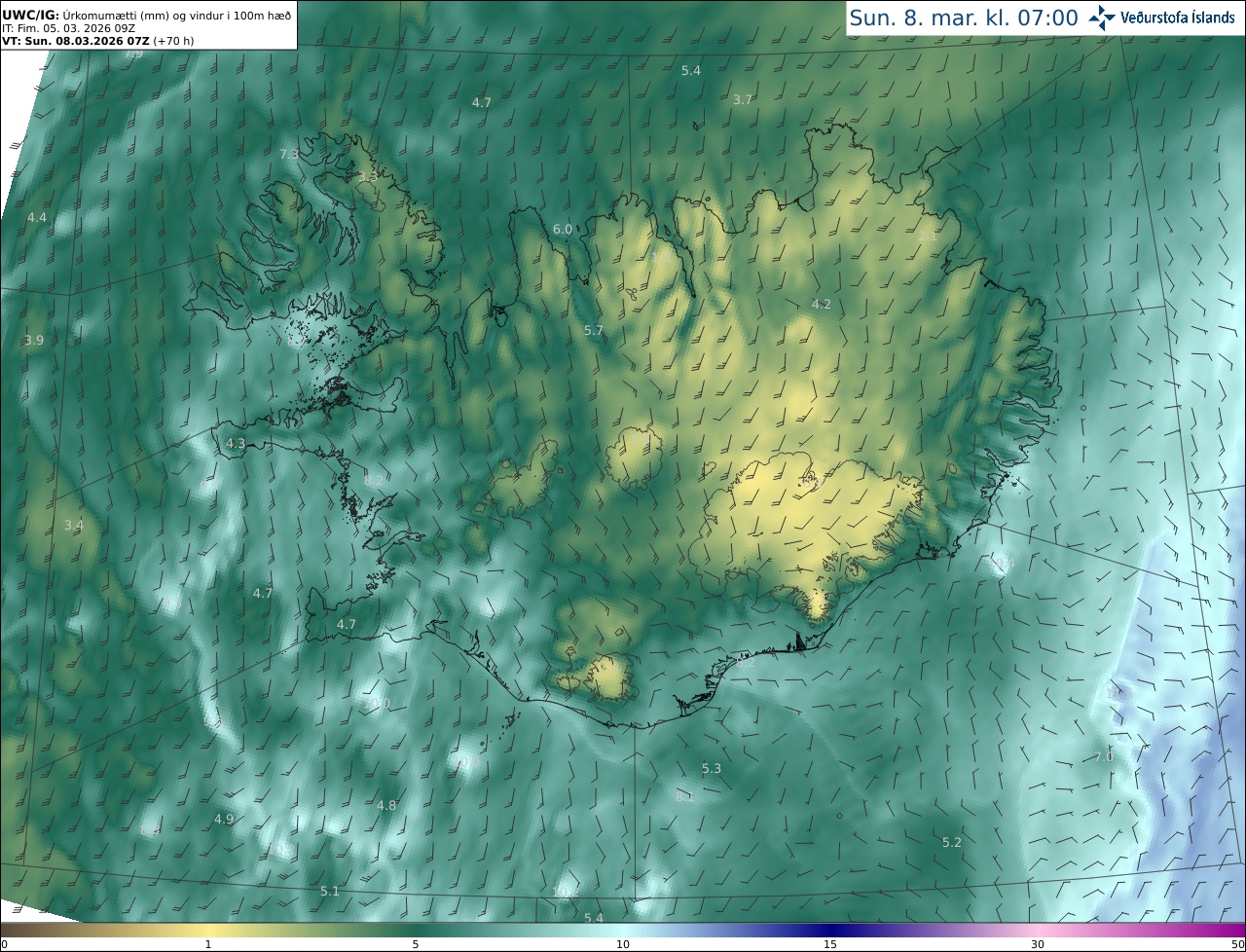The width and height of the screenshot is (1246, 952).
Task: Click the 3.7 value north of Iceland
Action: point(743,100)
